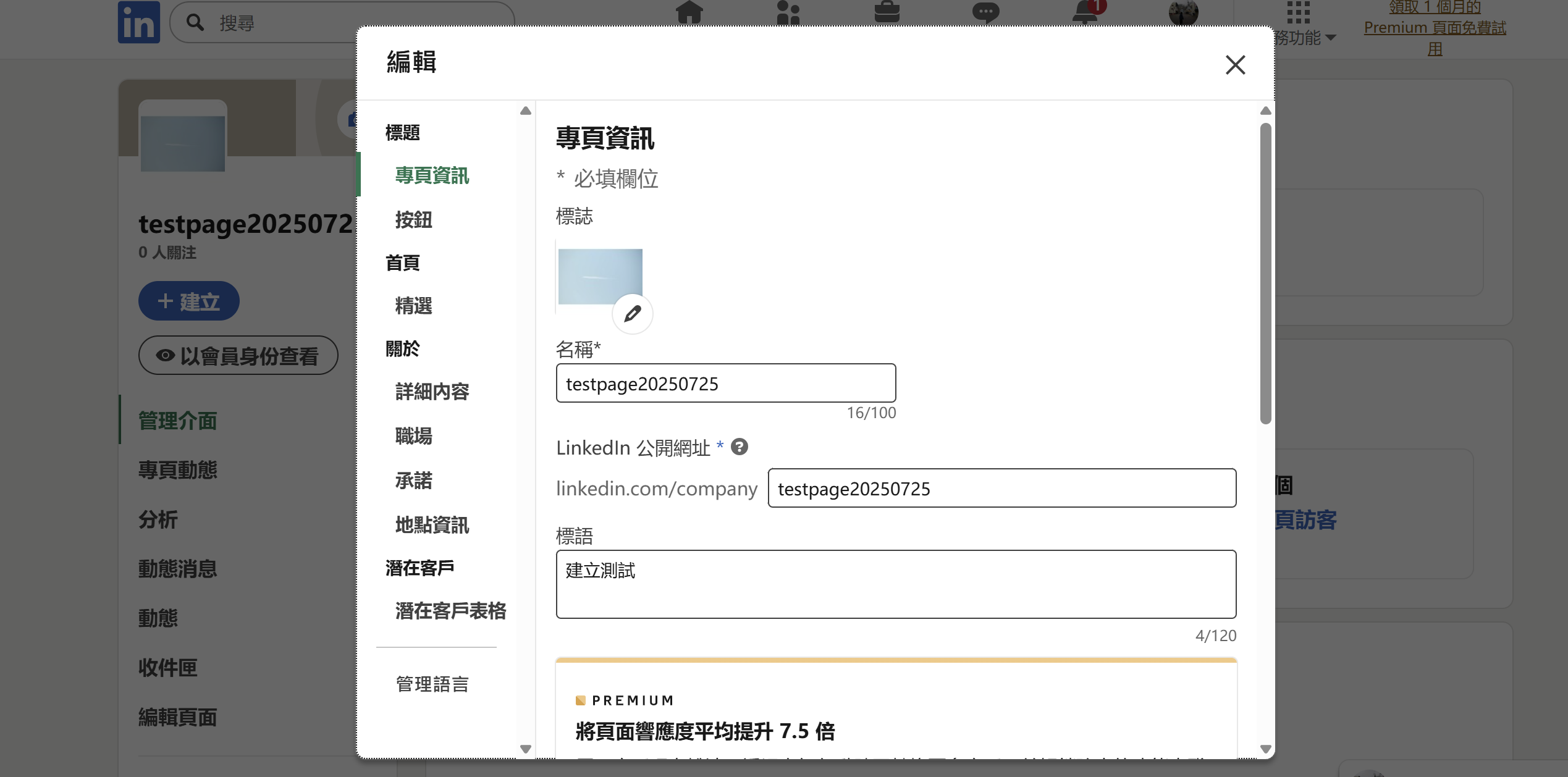This screenshot has width=1568, height=777.
Task: Select 承諾 in dialog sidebar
Action: pos(413,481)
